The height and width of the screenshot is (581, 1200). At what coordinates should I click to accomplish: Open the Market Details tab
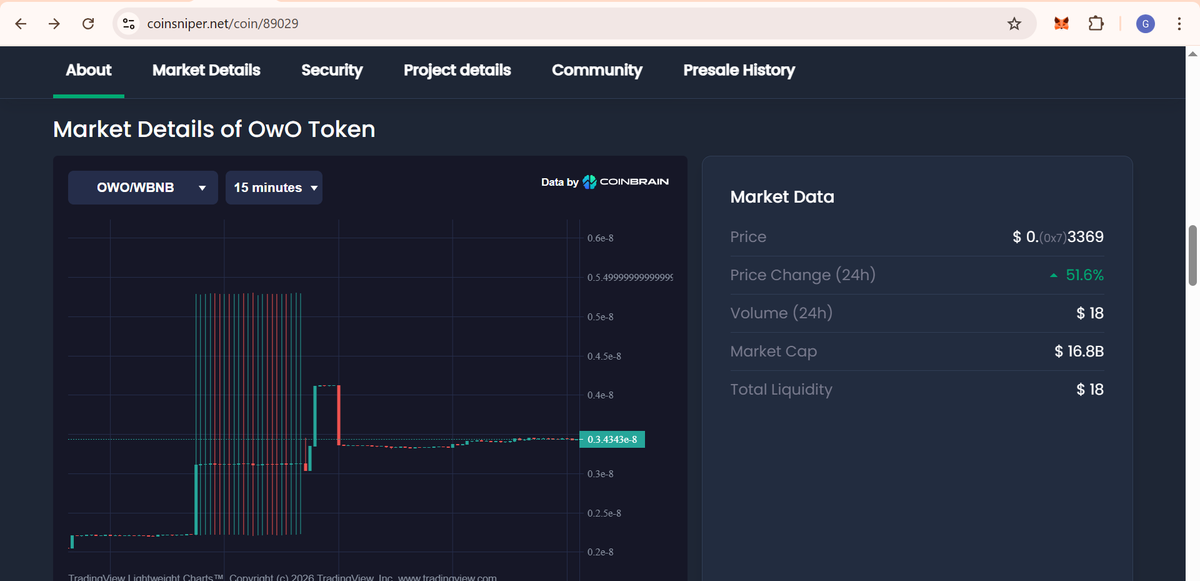click(206, 70)
